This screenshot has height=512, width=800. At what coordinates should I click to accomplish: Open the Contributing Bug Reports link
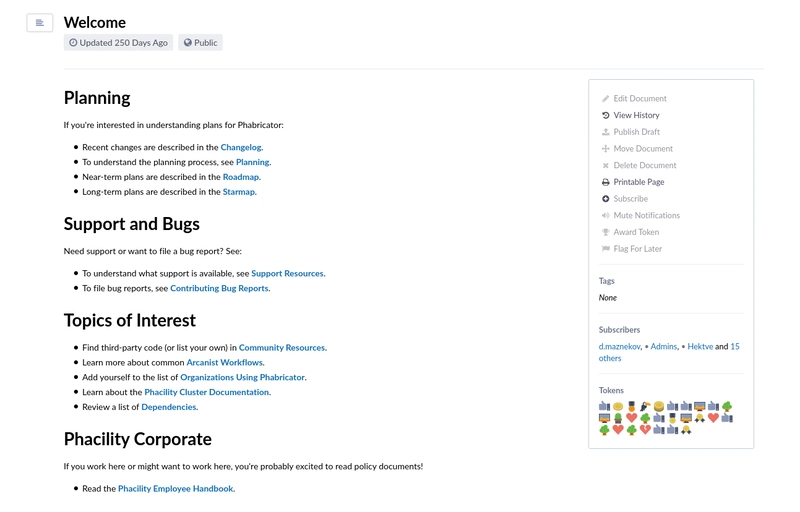click(219, 288)
